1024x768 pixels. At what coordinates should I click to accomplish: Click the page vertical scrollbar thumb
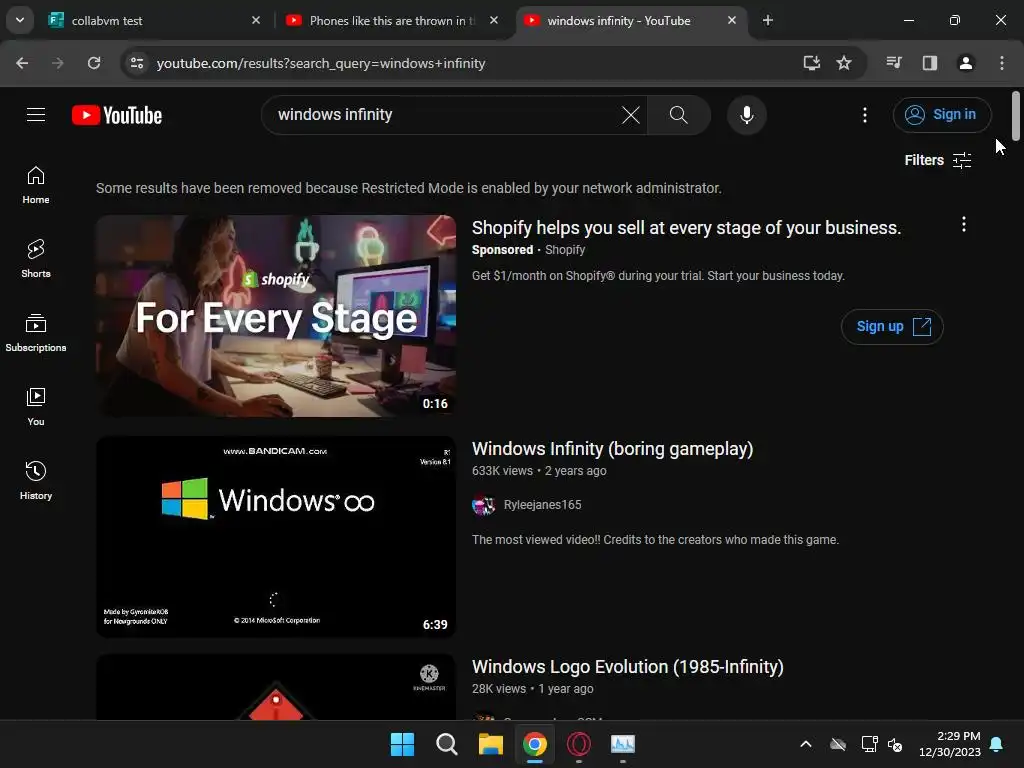[x=1016, y=116]
